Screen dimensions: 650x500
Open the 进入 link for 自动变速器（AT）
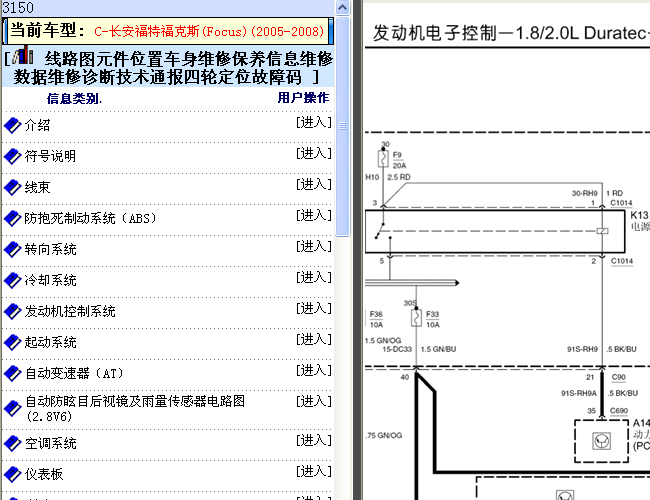314,370
